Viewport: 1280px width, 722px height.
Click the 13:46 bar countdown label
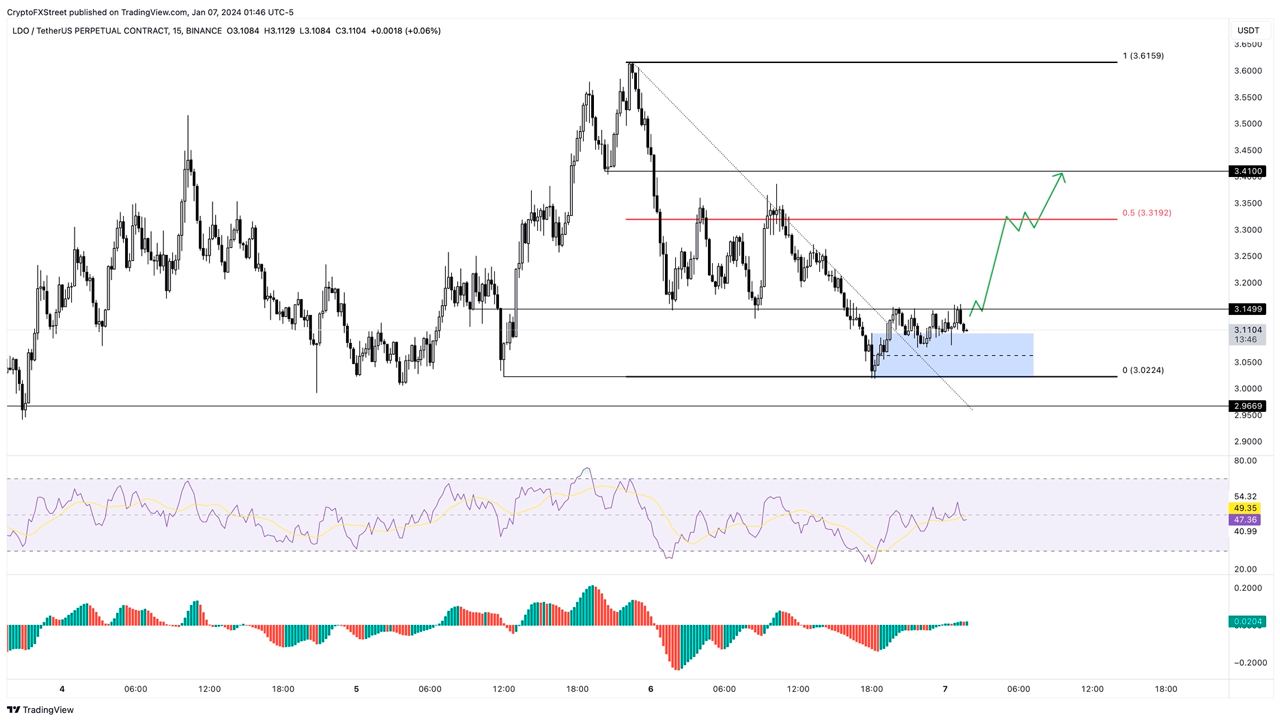(1248, 340)
